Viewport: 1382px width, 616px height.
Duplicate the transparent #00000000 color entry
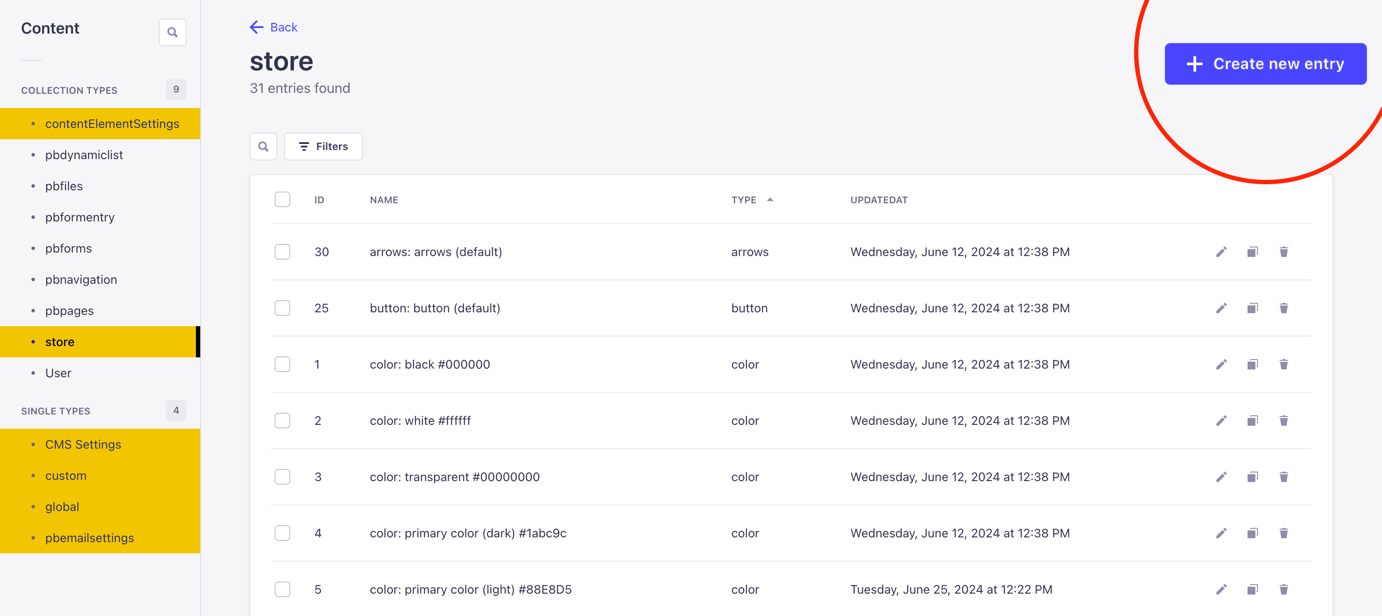1252,477
